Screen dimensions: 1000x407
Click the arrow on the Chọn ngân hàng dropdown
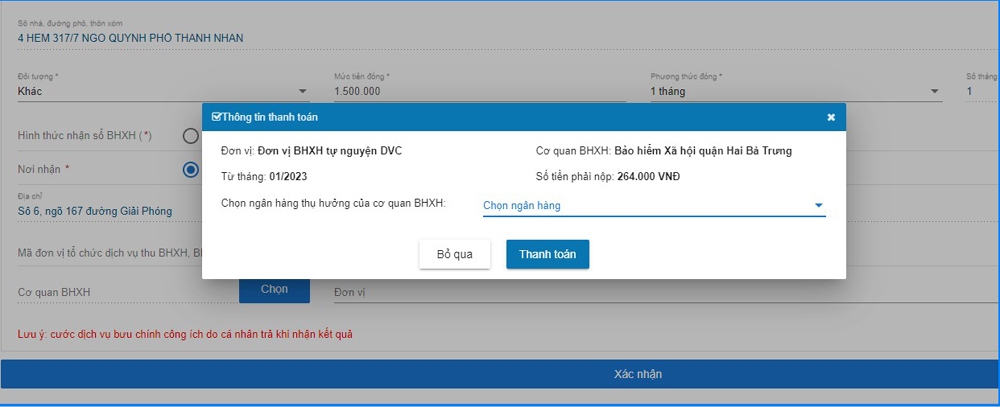818,206
